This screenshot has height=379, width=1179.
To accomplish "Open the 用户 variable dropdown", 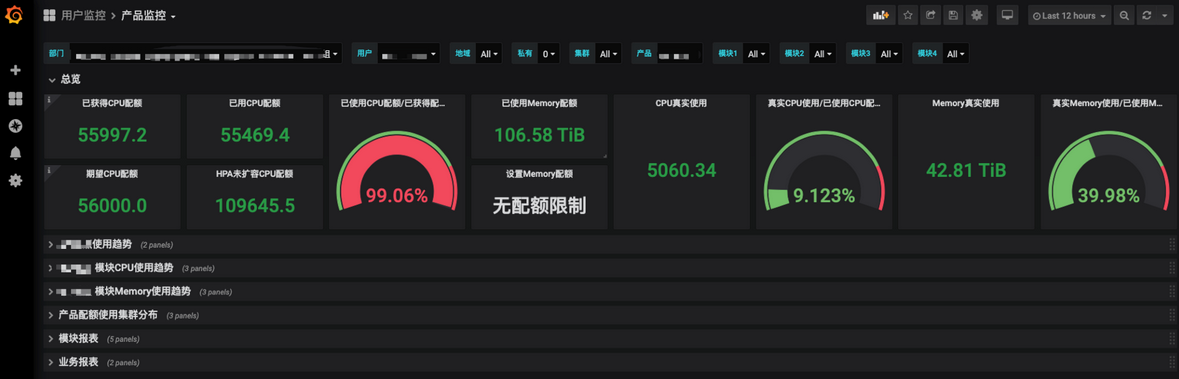I will tap(409, 53).
